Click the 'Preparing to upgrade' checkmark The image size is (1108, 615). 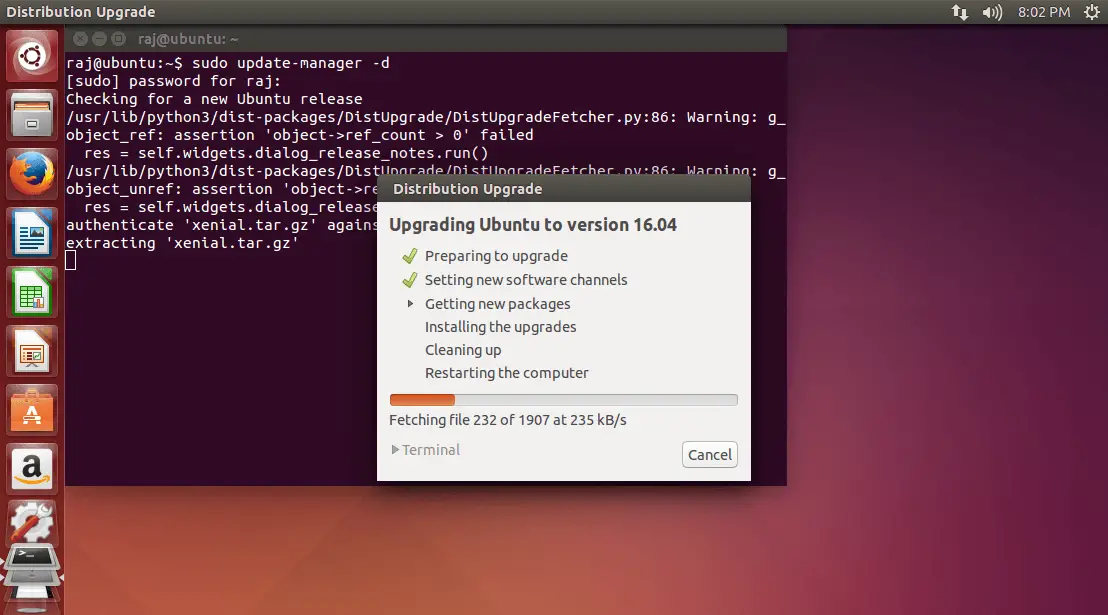point(410,256)
